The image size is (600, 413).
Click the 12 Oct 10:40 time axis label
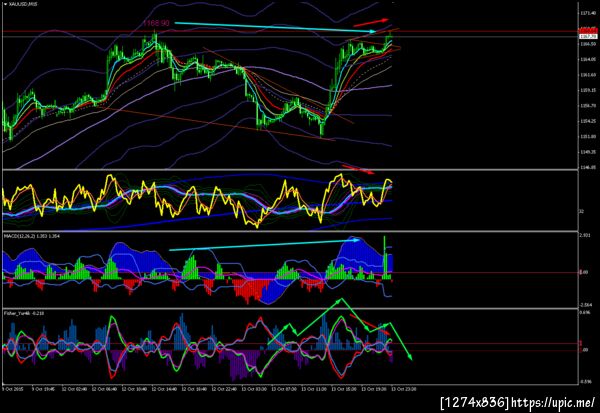tap(134, 389)
